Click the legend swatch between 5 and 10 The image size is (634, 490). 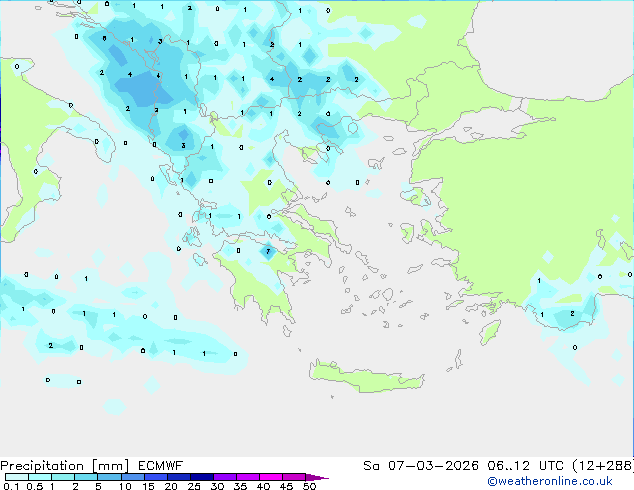coord(109,477)
